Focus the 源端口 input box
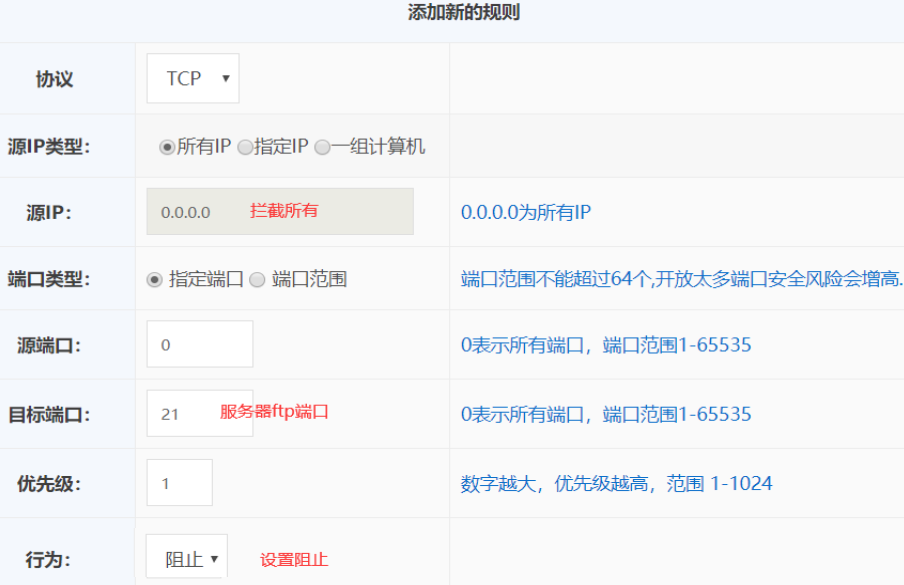The image size is (904, 585). pyautogui.click(x=199, y=345)
